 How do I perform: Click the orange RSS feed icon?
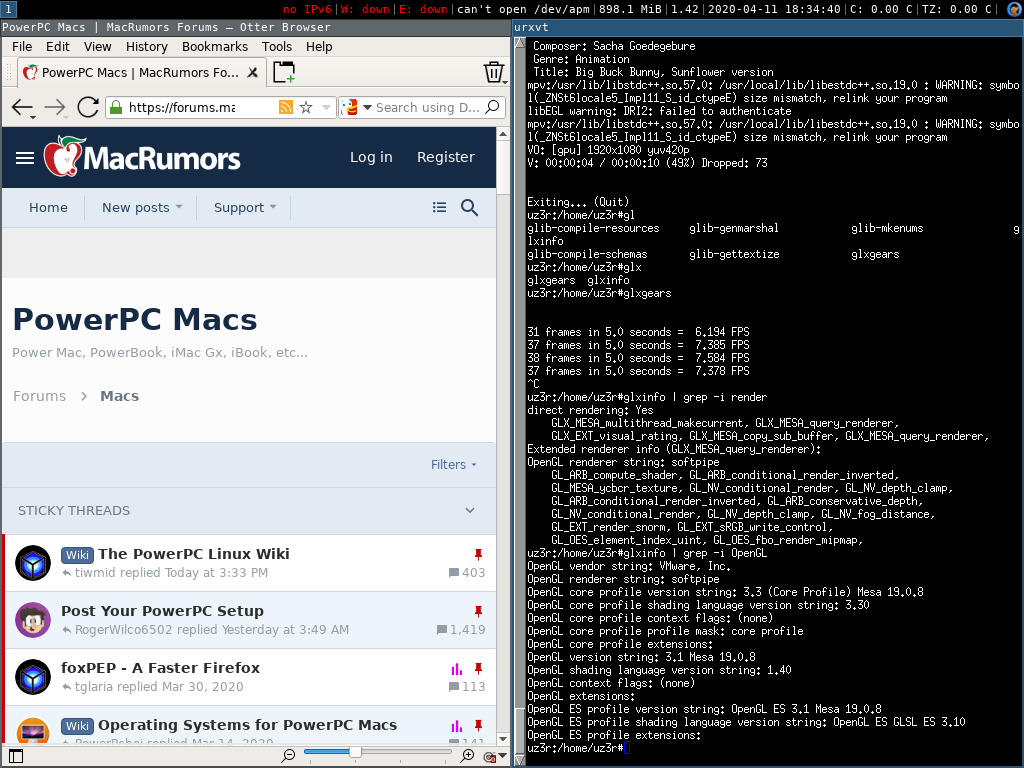285,107
